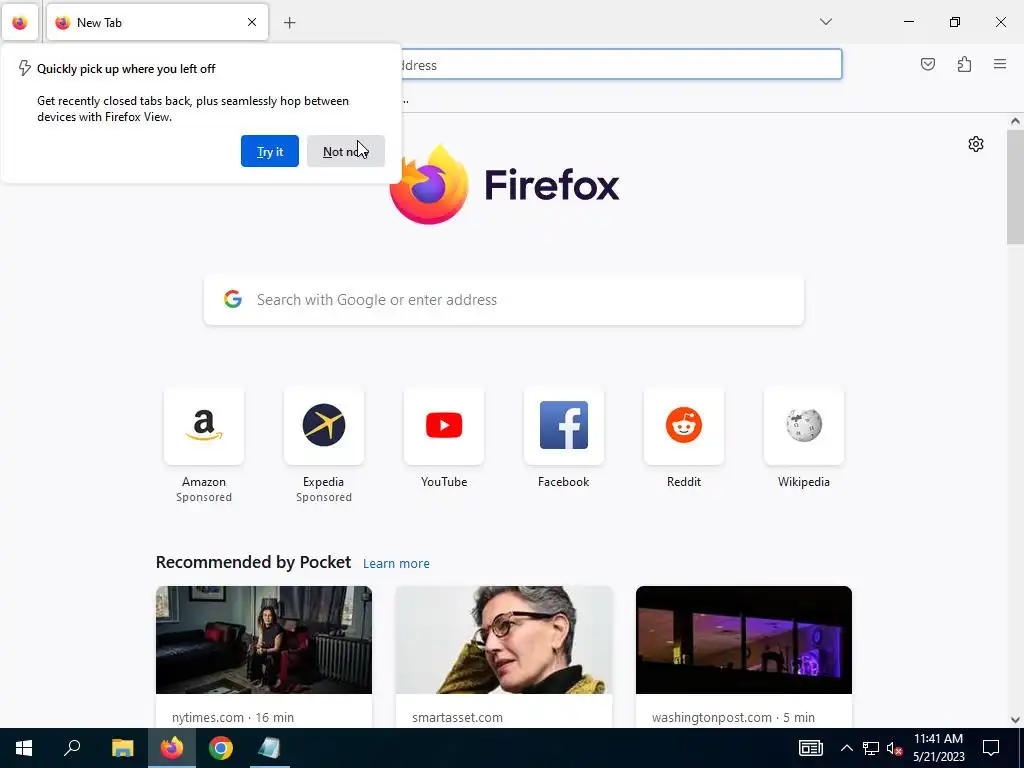Click the page scrollbar down arrow
The width and height of the screenshot is (1024, 768).
[1015, 720]
